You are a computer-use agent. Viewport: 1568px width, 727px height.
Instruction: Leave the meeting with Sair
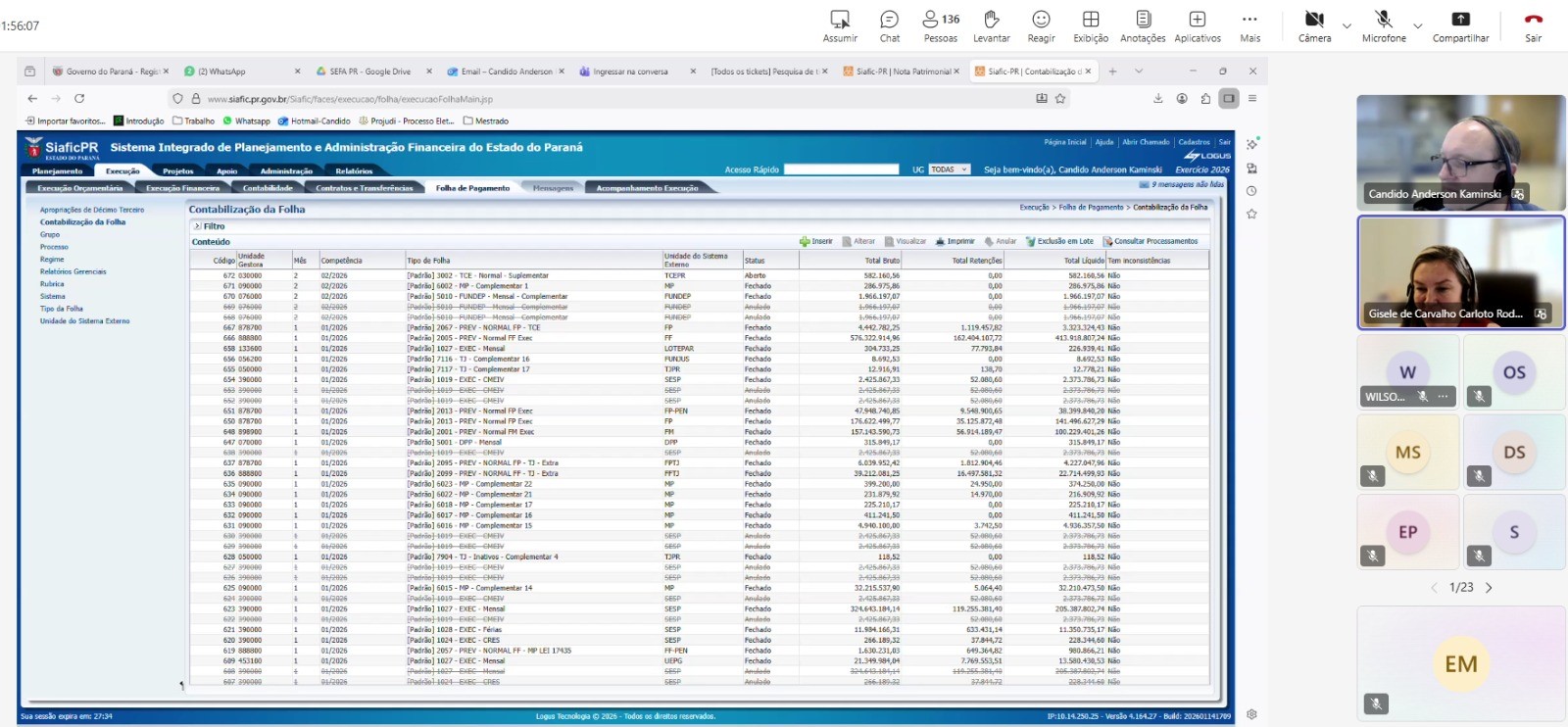tap(1533, 26)
